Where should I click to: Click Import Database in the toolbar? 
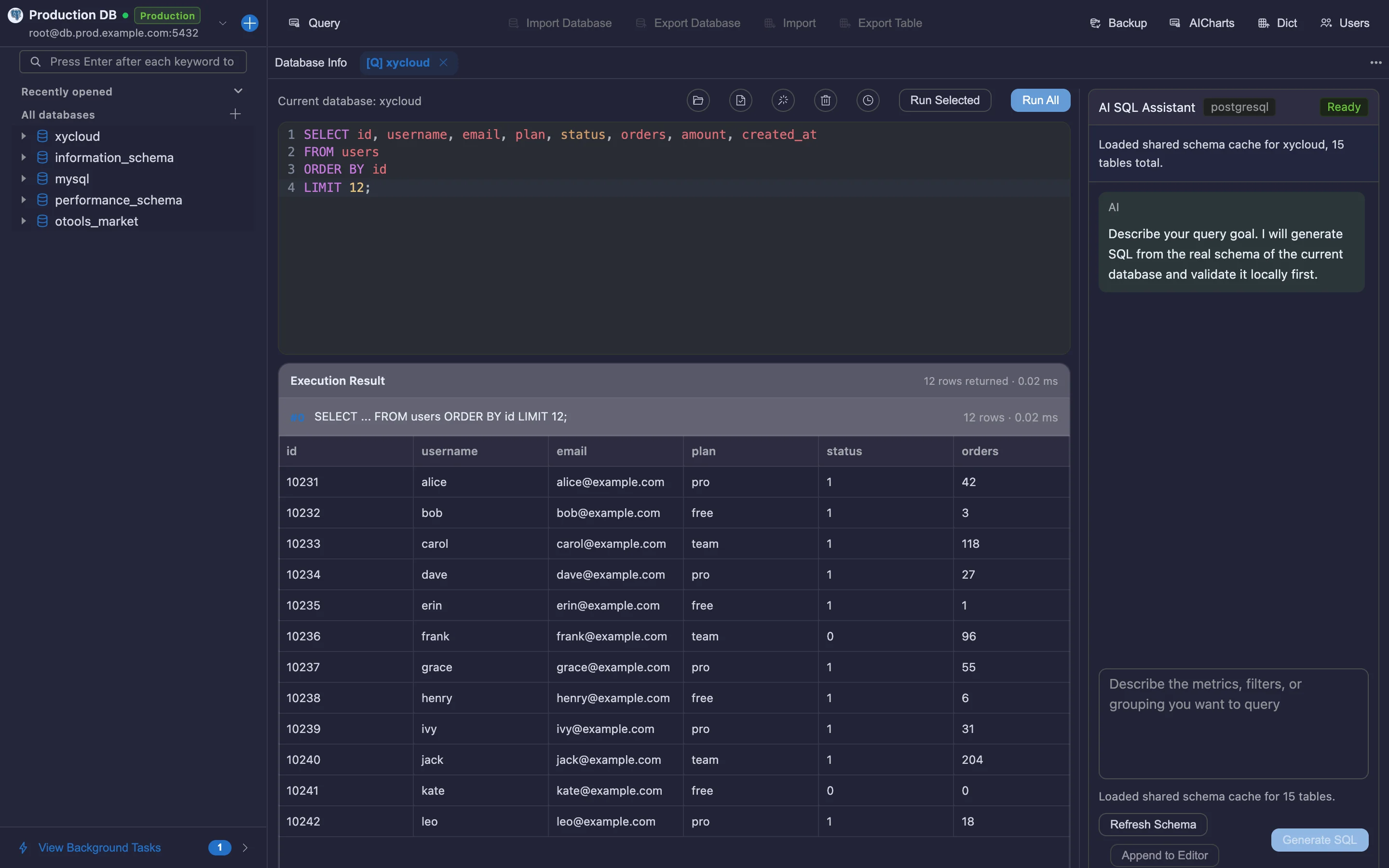[x=560, y=23]
